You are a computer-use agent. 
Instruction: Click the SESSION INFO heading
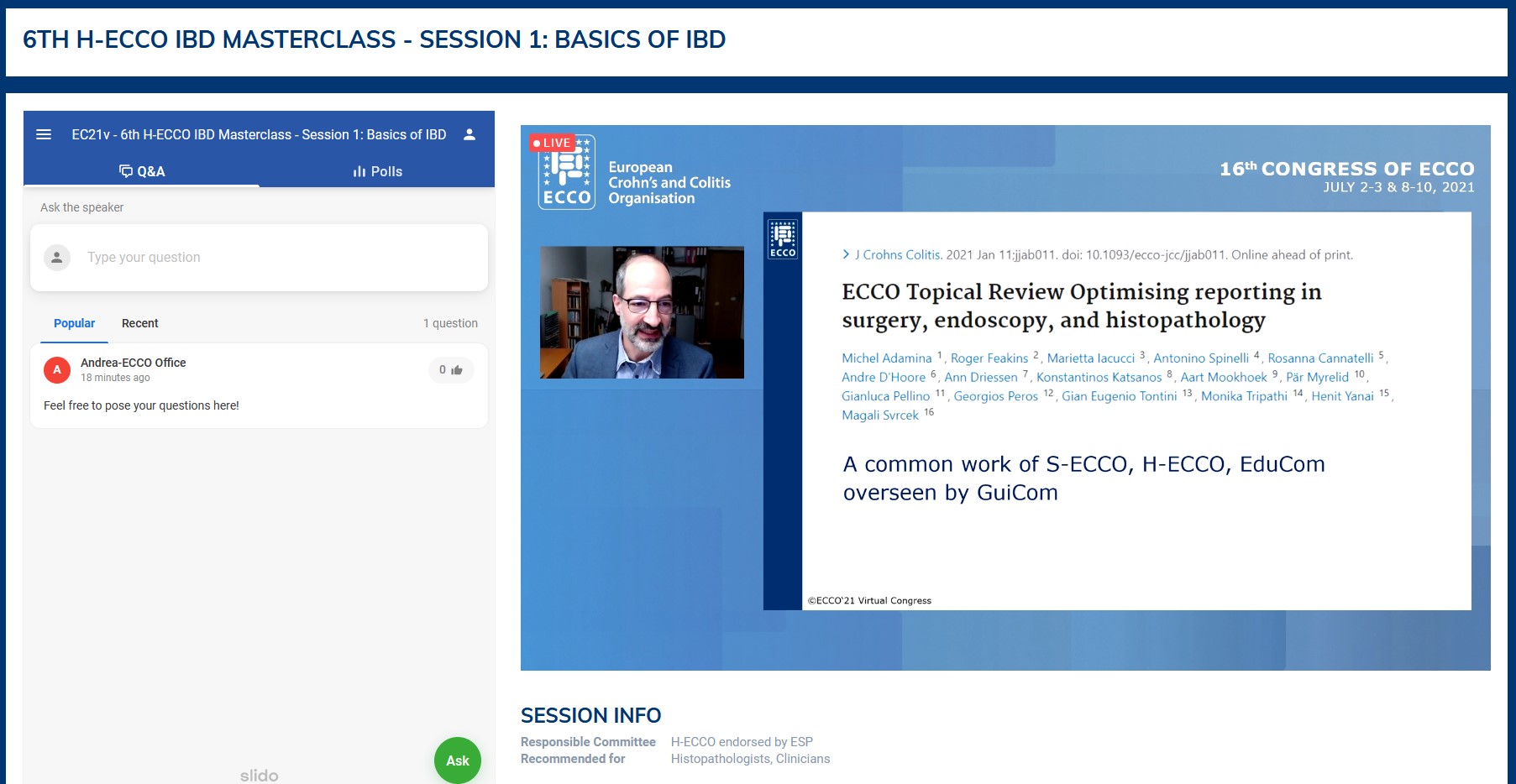[590, 715]
